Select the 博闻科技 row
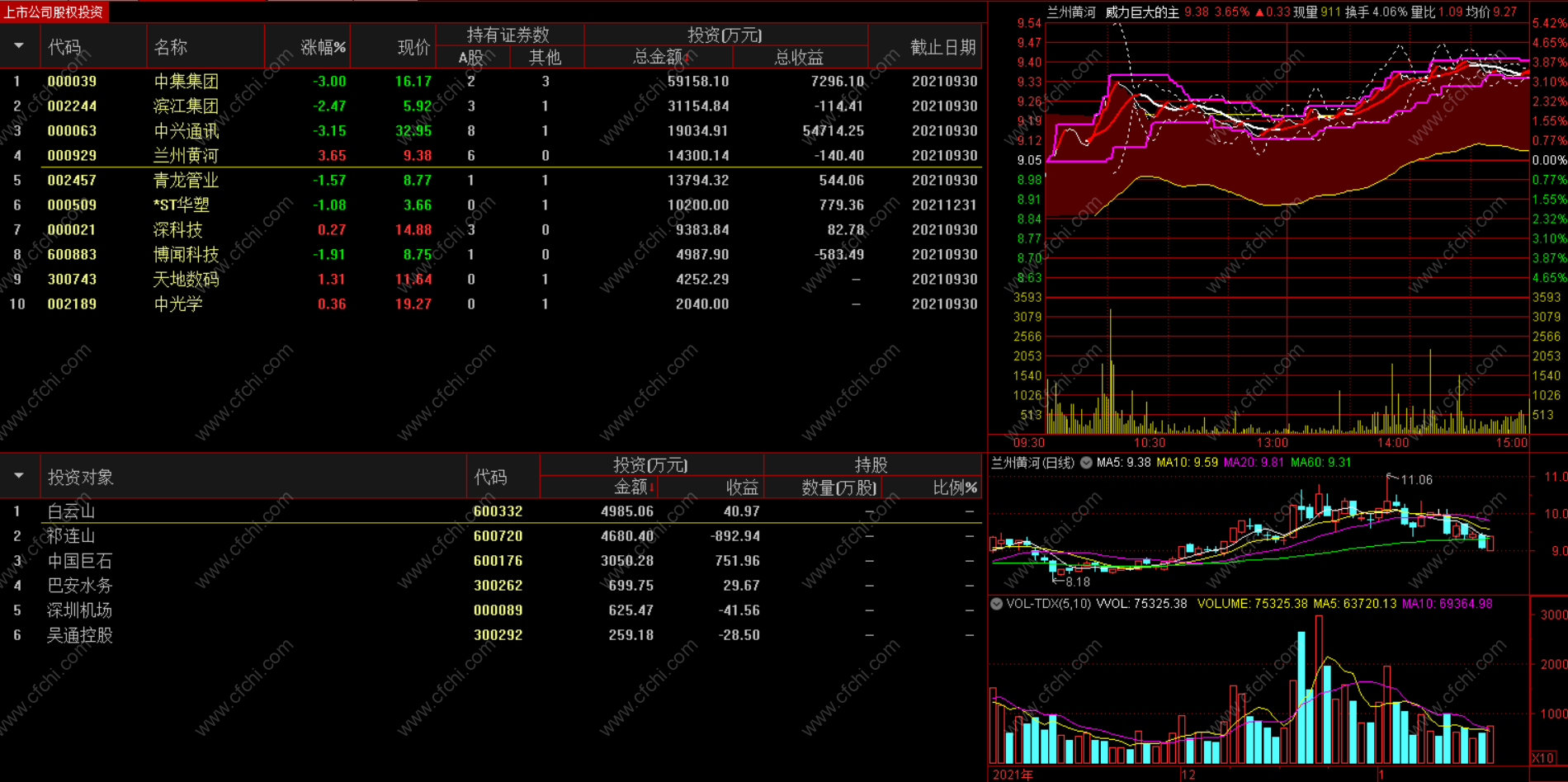 click(493, 254)
